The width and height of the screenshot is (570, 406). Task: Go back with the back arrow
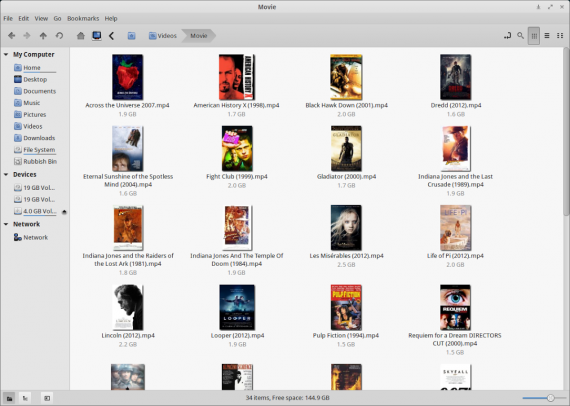click(12, 36)
